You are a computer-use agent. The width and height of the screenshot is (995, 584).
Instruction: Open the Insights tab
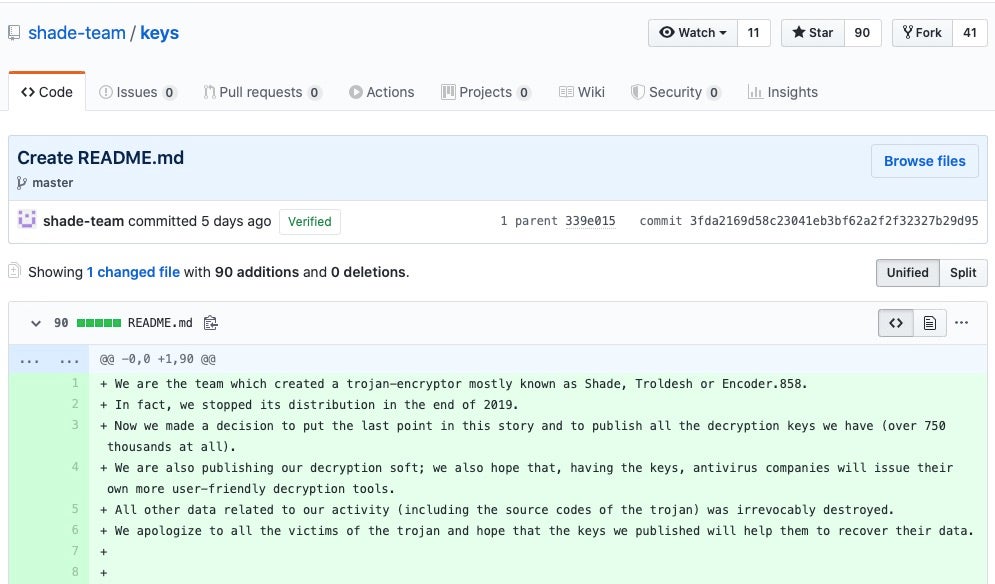pos(782,92)
